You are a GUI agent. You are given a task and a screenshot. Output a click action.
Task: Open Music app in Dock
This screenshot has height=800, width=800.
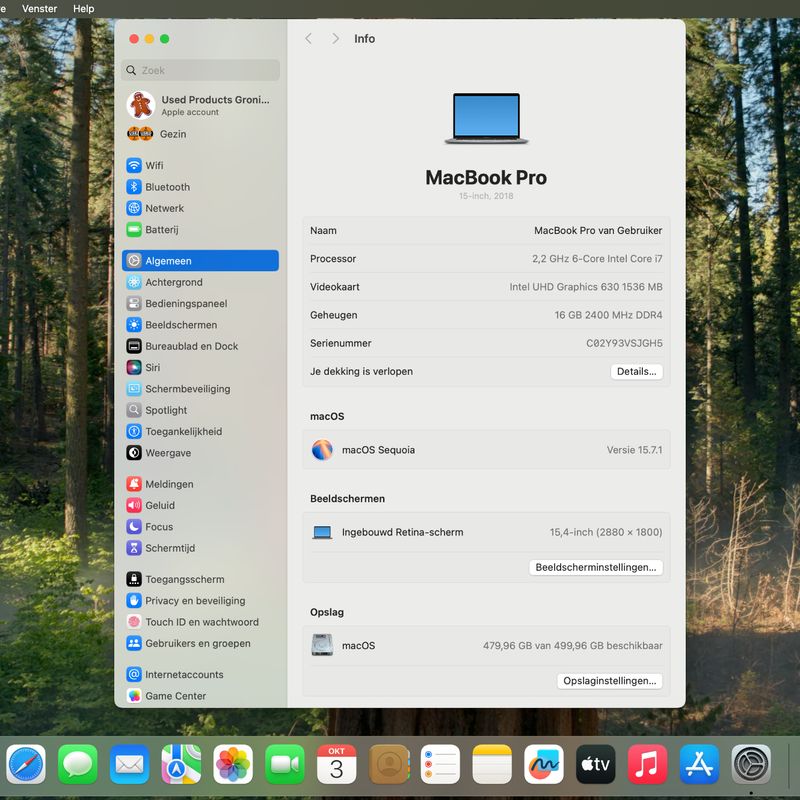coord(647,765)
